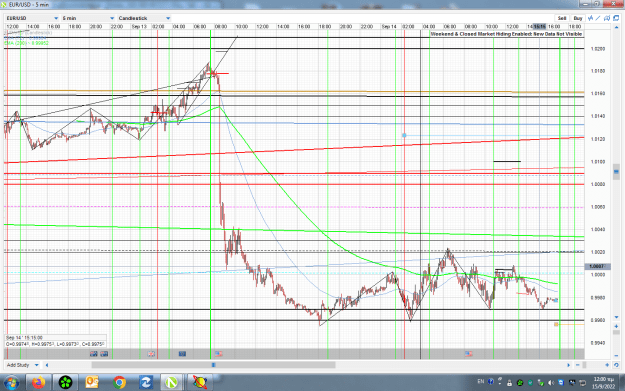Click the time zoom in plus icon
Screen dimensions: 625x391
click(607, 365)
